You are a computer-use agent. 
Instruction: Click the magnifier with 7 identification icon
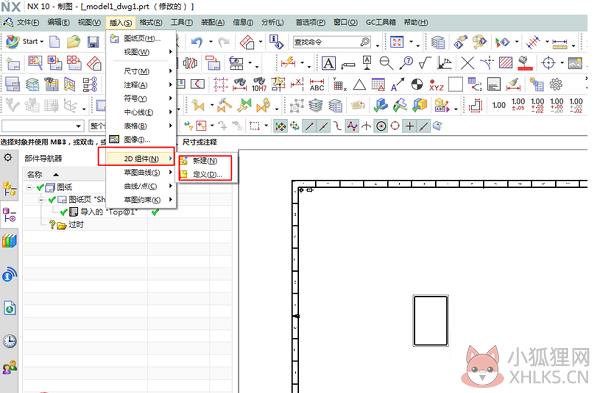(406, 63)
